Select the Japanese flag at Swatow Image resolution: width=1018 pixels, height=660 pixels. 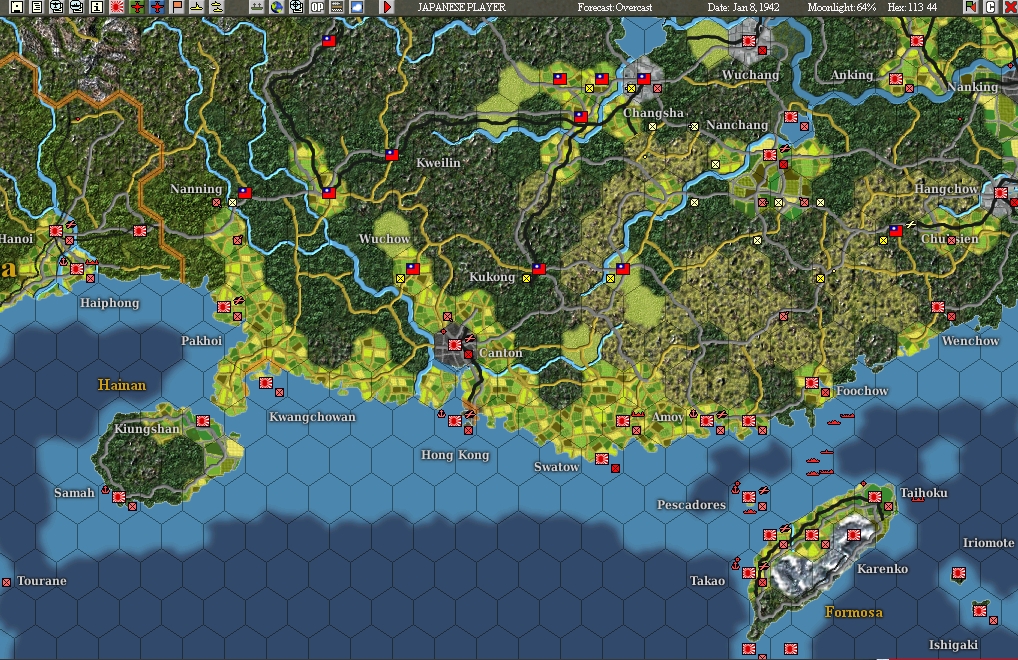click(x=602, y=459)
